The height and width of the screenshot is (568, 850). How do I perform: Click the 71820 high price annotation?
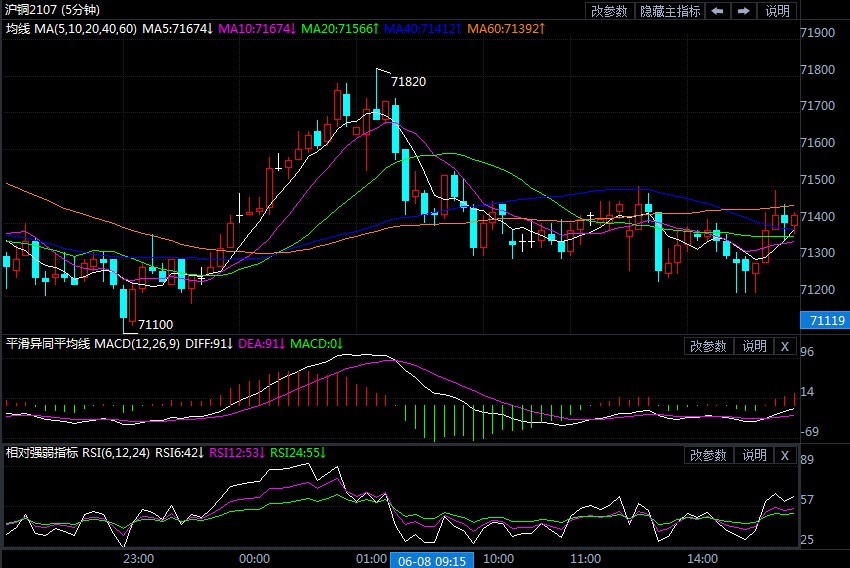[408, 82]
